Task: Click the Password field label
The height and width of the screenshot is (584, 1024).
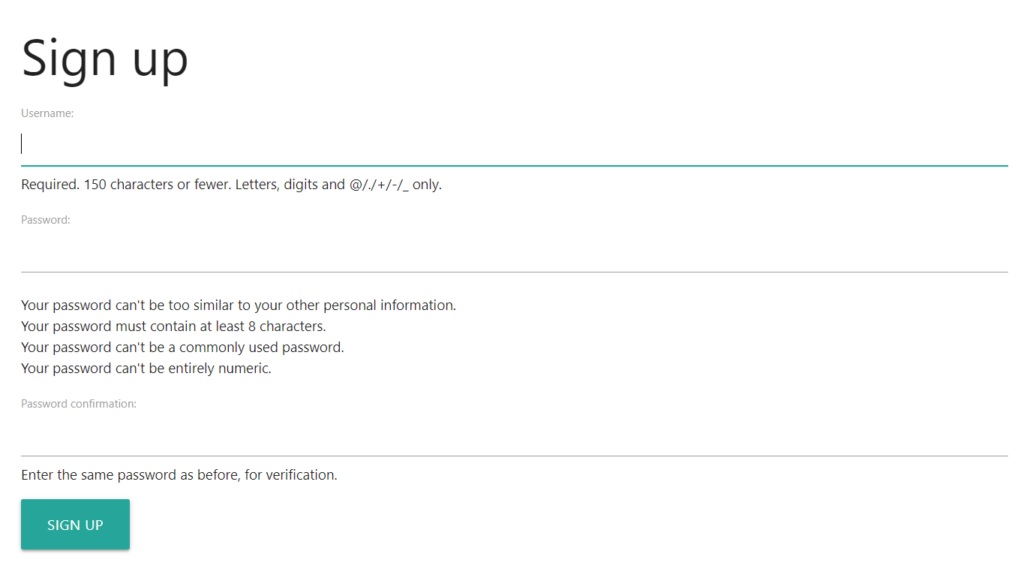Action: 45,219
